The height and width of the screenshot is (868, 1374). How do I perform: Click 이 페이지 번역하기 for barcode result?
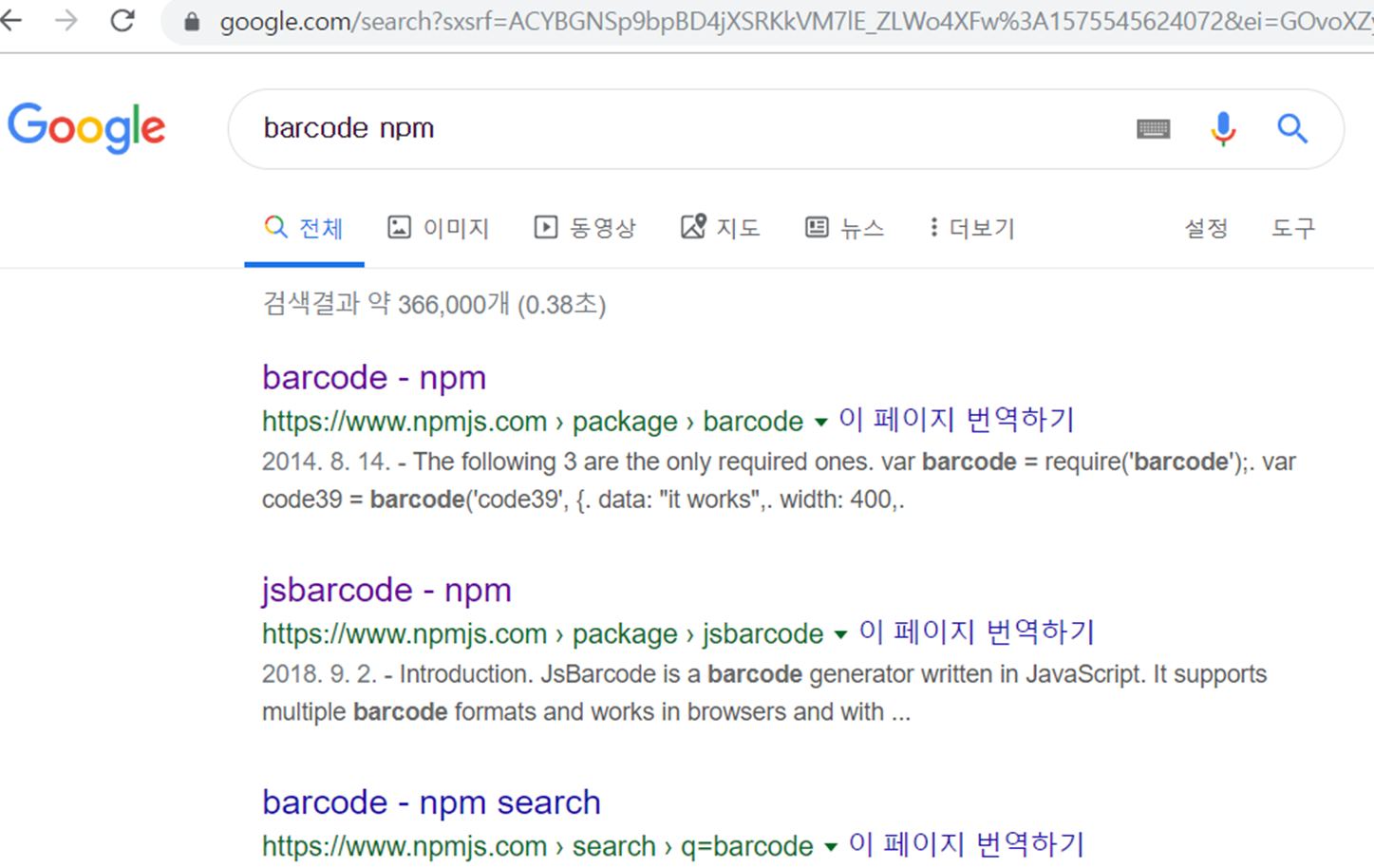point(956,420)
